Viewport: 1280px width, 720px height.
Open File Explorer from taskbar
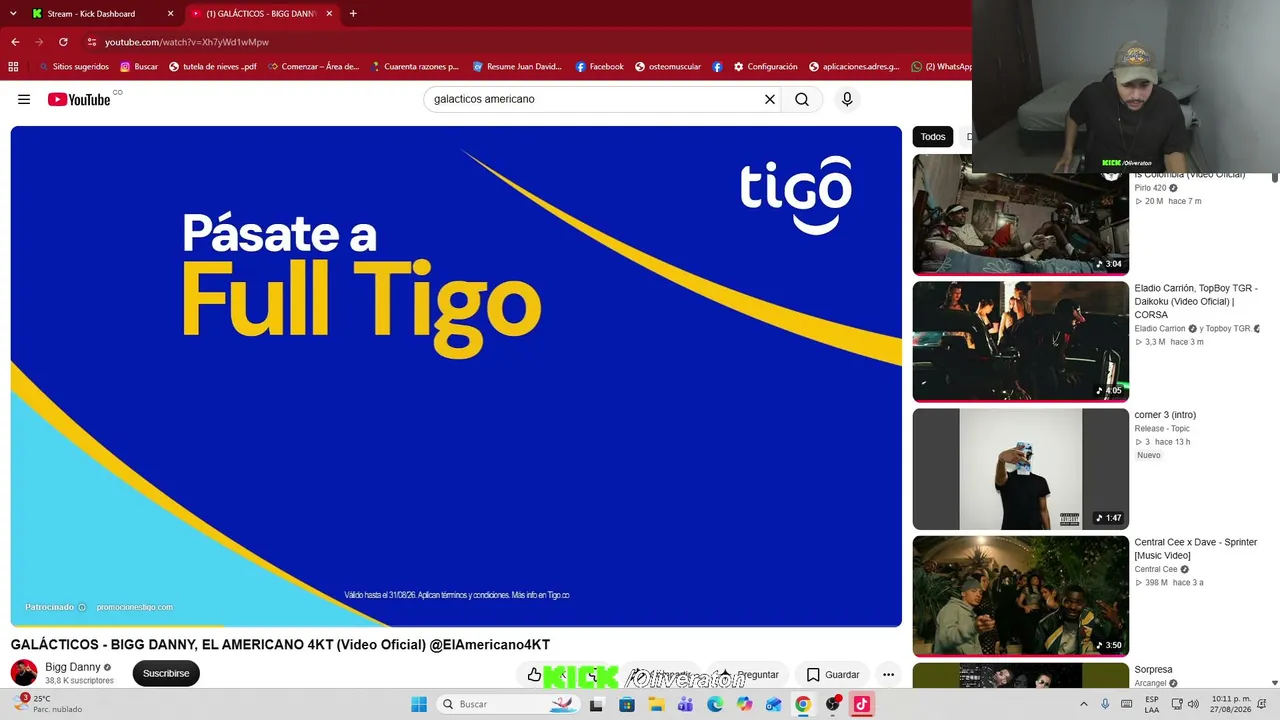(656, 704)
